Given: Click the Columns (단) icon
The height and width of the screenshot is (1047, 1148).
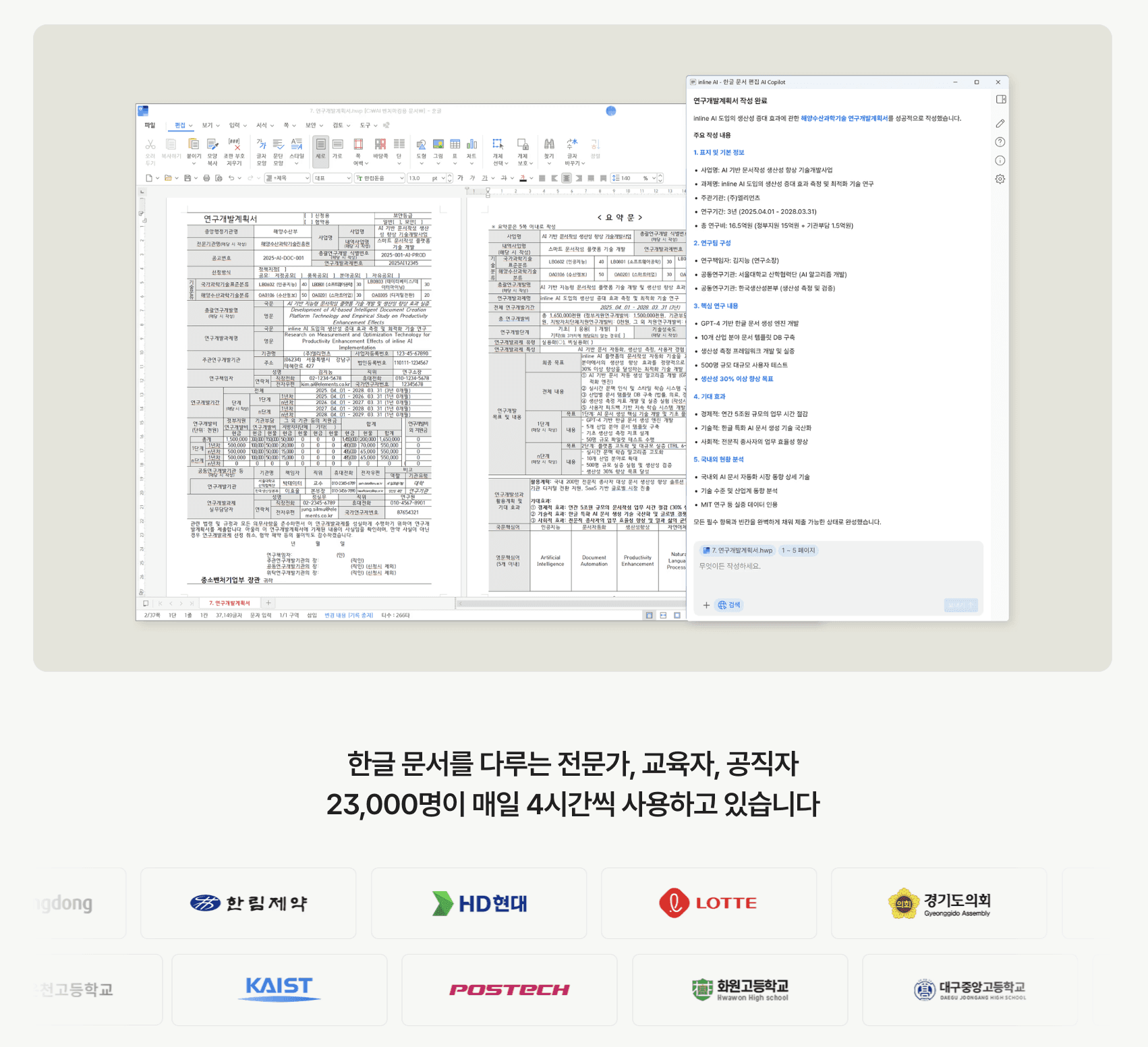Looking at the screenshot, I should click(399, 144).
